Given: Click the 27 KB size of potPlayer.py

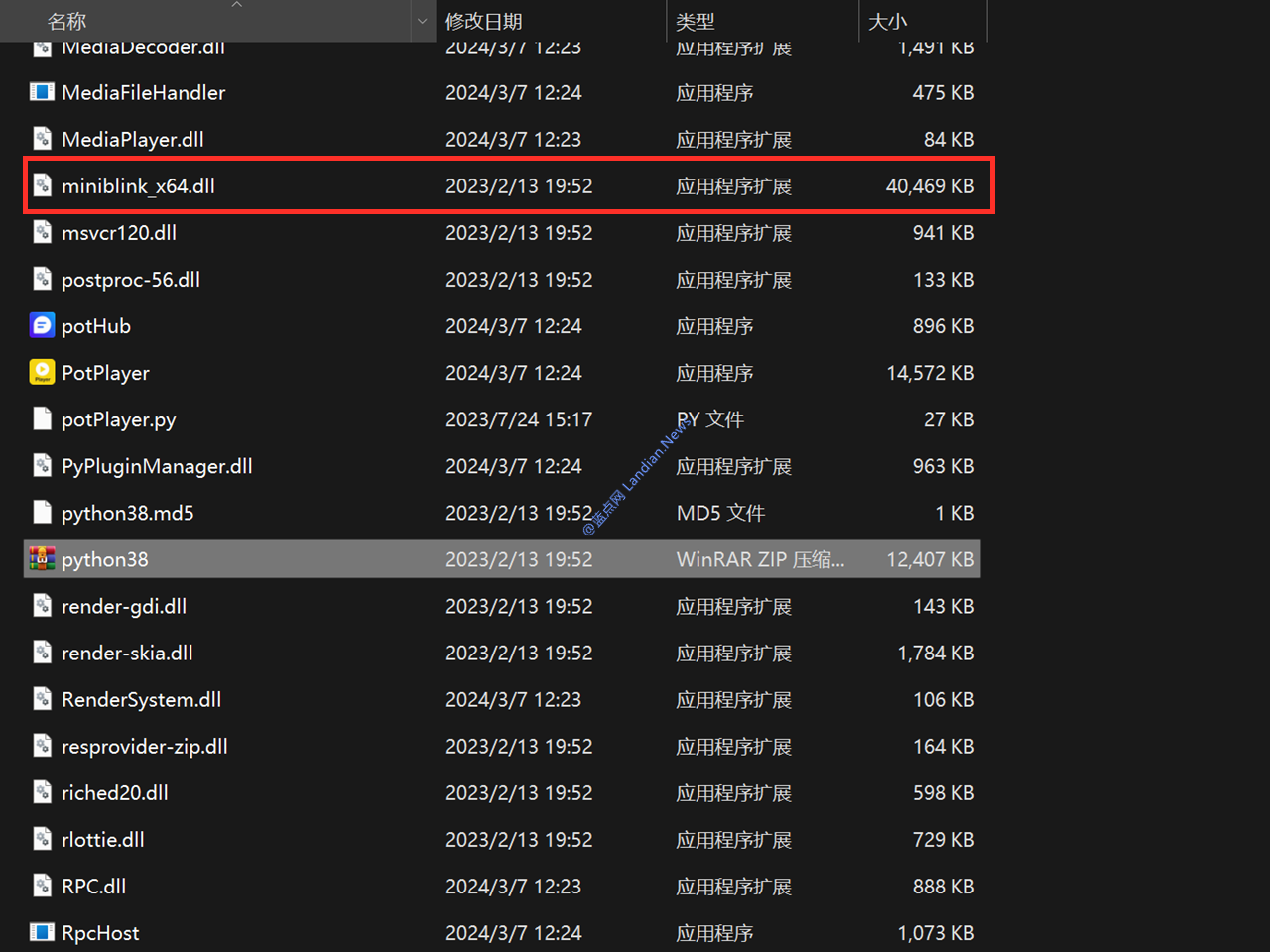Looking at the screenshot, I should pos(950,419).
